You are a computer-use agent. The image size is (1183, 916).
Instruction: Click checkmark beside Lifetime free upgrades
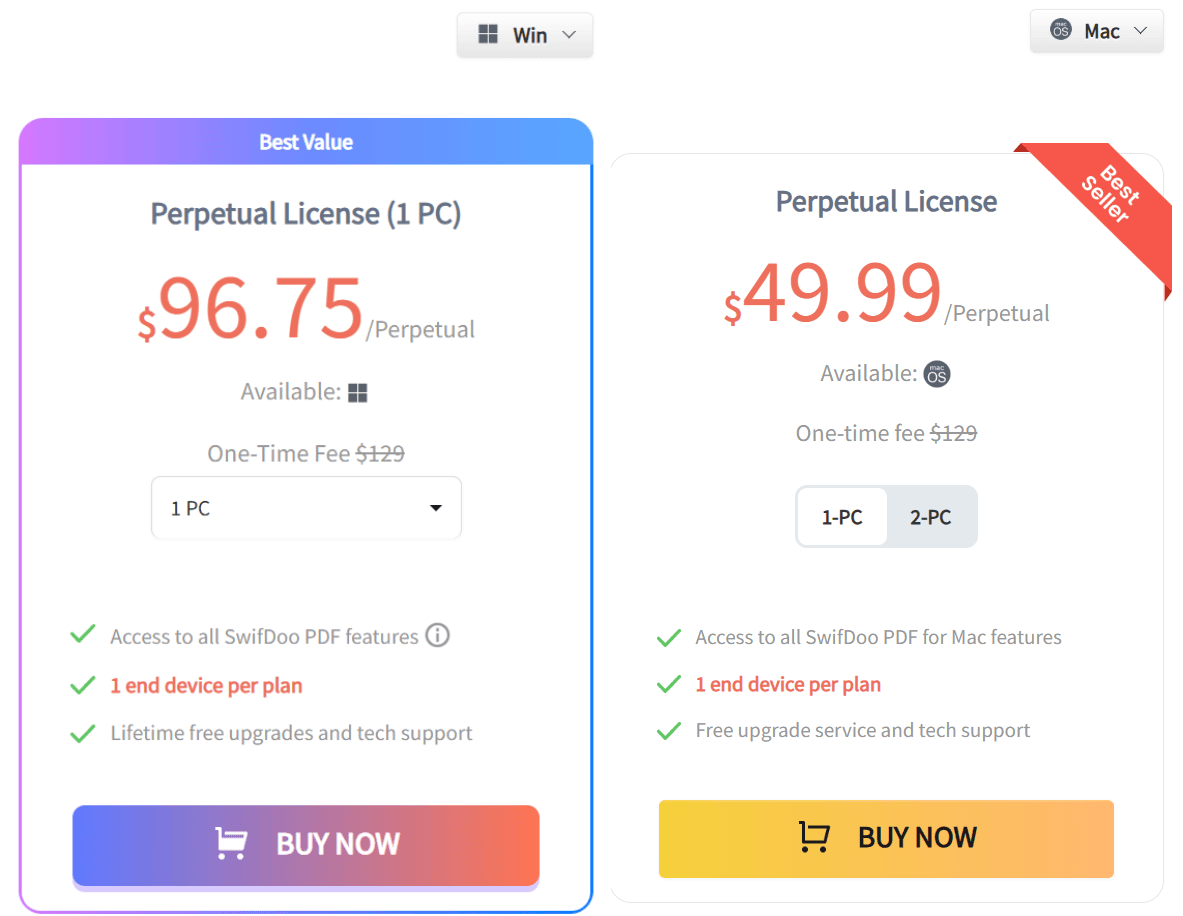(x=82, y=733)
